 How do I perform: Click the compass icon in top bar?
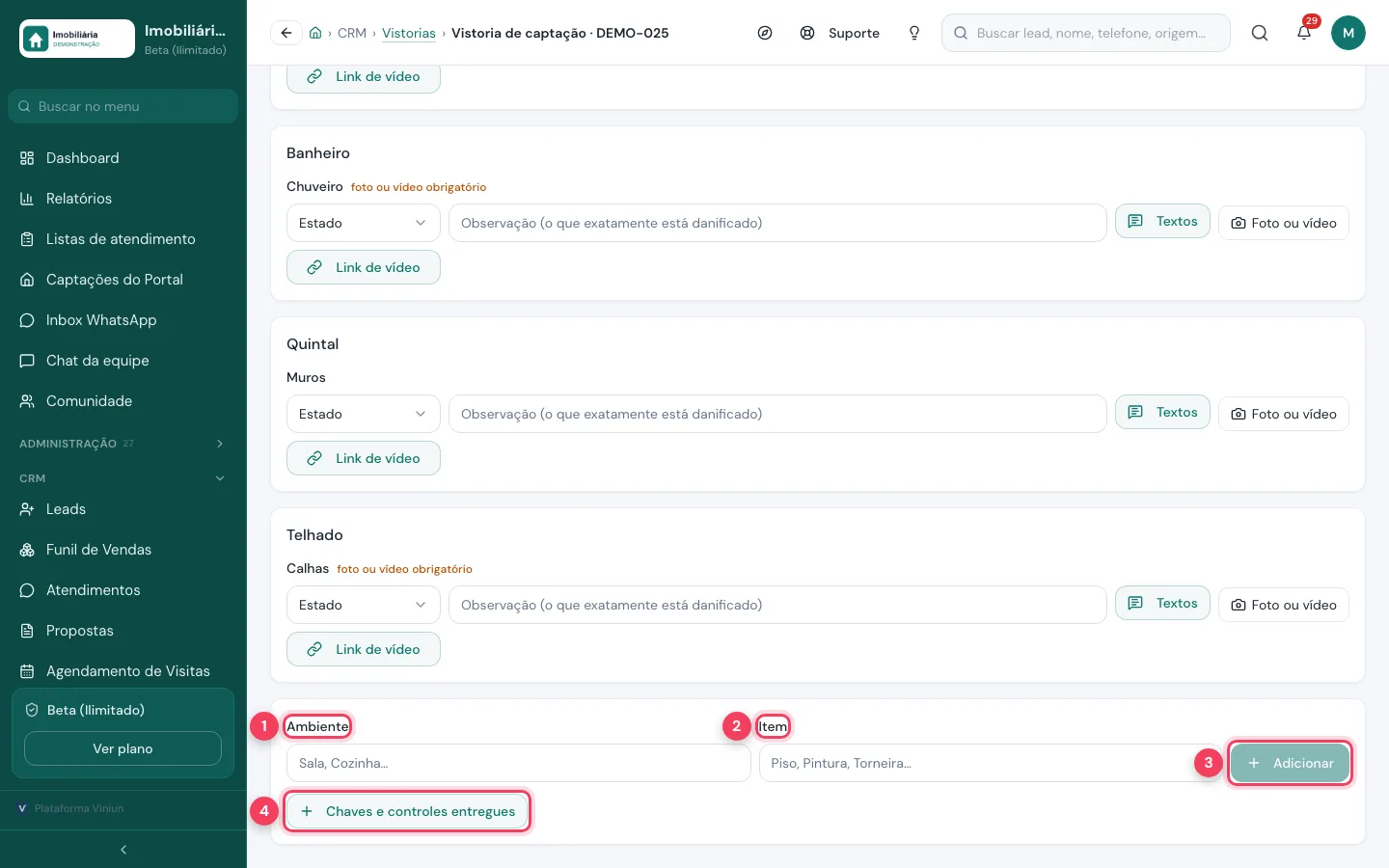click(x=765, y=33)
